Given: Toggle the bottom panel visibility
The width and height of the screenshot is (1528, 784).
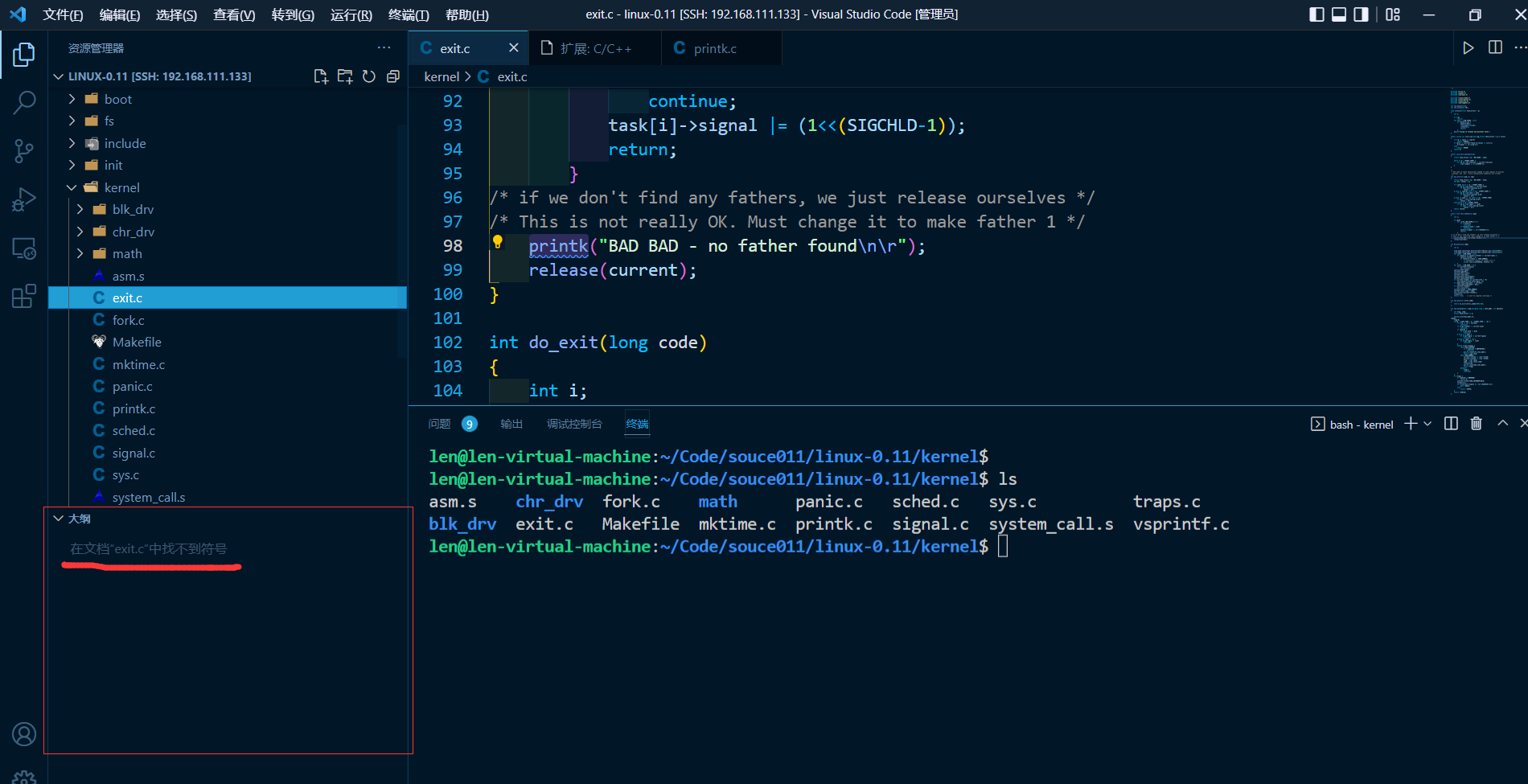Looking at the screenshot, I should (1338, 14).
